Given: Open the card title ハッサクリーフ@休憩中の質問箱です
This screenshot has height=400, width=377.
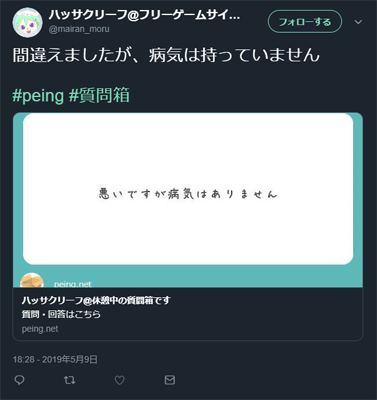Looking at the screenshot, I should [96, 300].
